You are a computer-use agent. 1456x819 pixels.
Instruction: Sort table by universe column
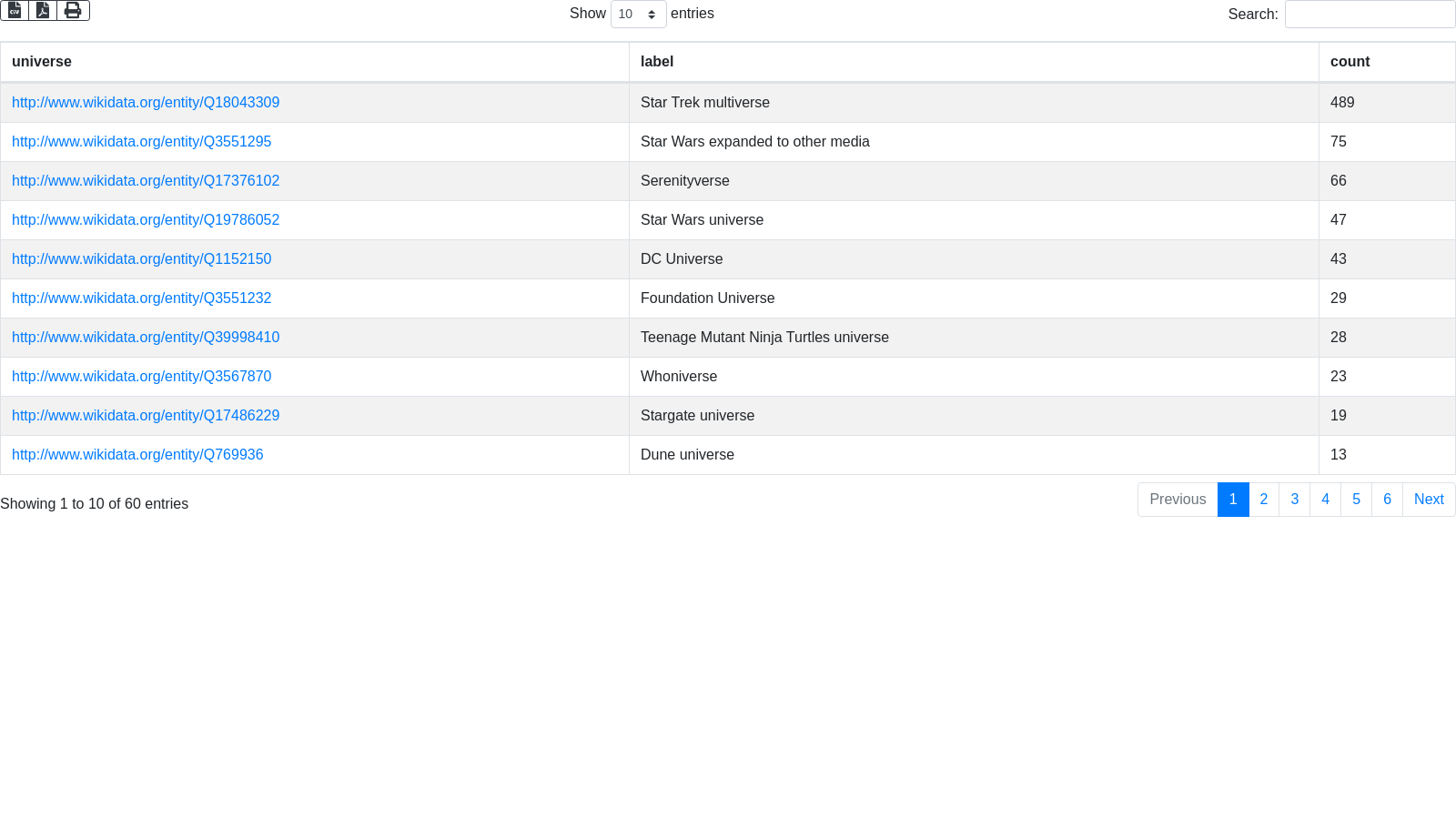coord(42,62)
